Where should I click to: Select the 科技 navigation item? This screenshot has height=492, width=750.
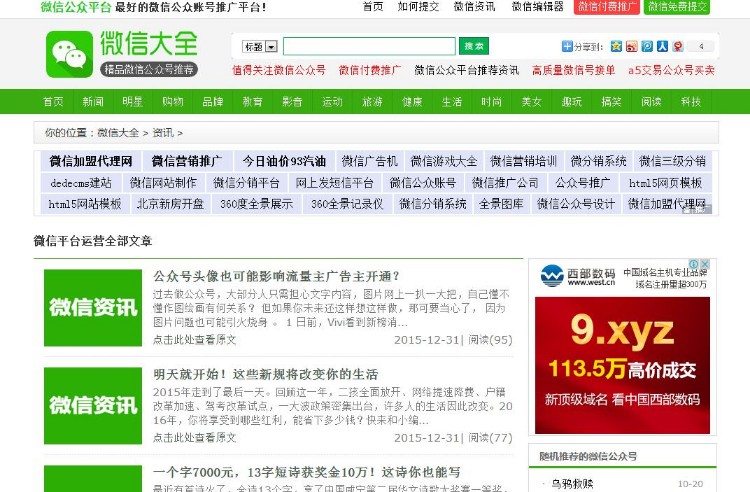click(x=691, y=101)
